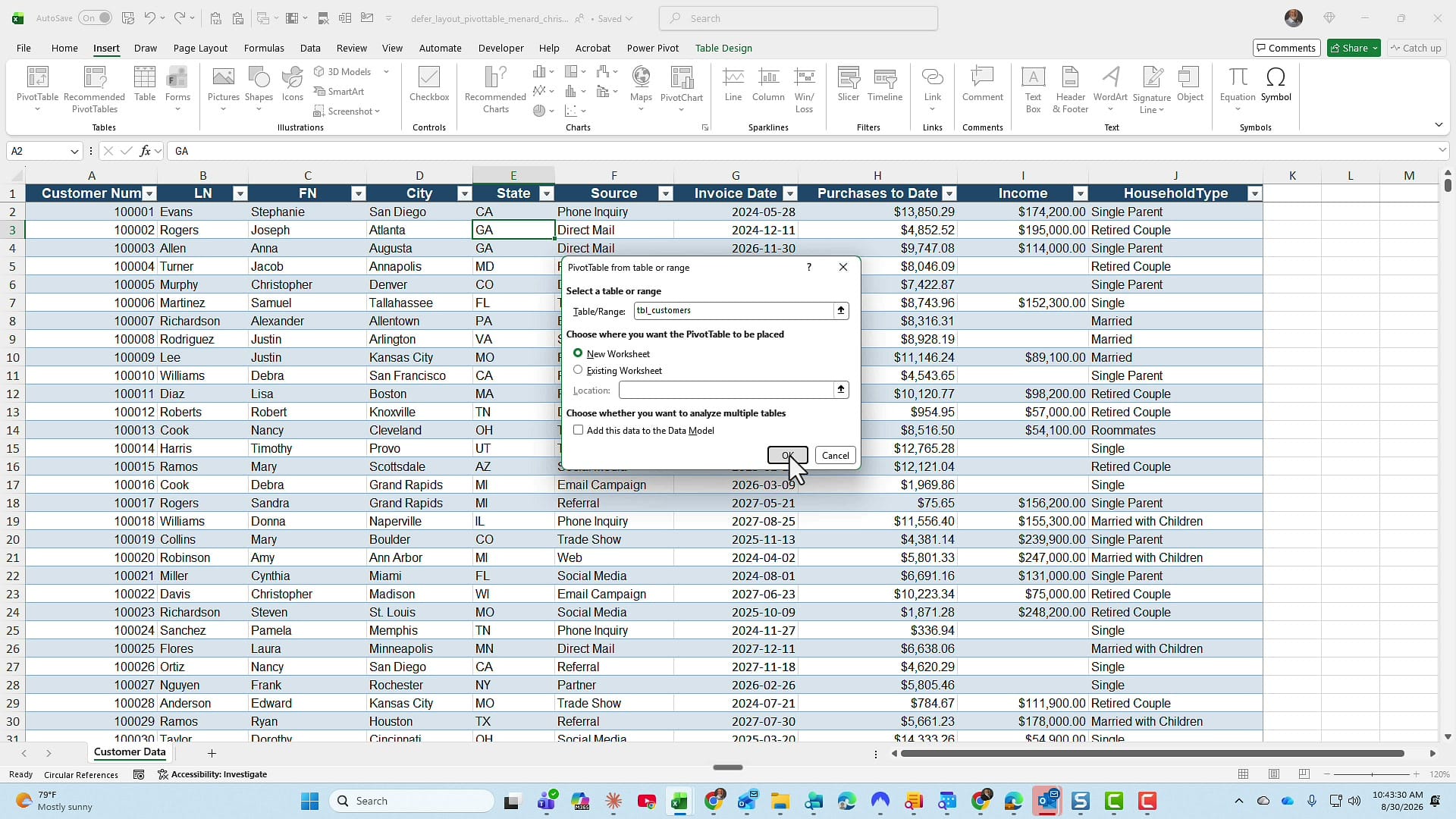Open the Invoice Date filter dropdown
Image resolution: width=1456 pixels, height=819 pixels.
click(x=789, y=193)
